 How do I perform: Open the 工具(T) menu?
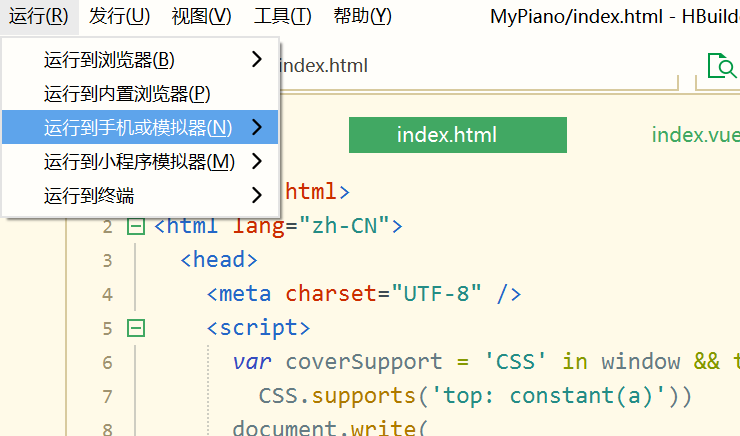click(282, 16)
